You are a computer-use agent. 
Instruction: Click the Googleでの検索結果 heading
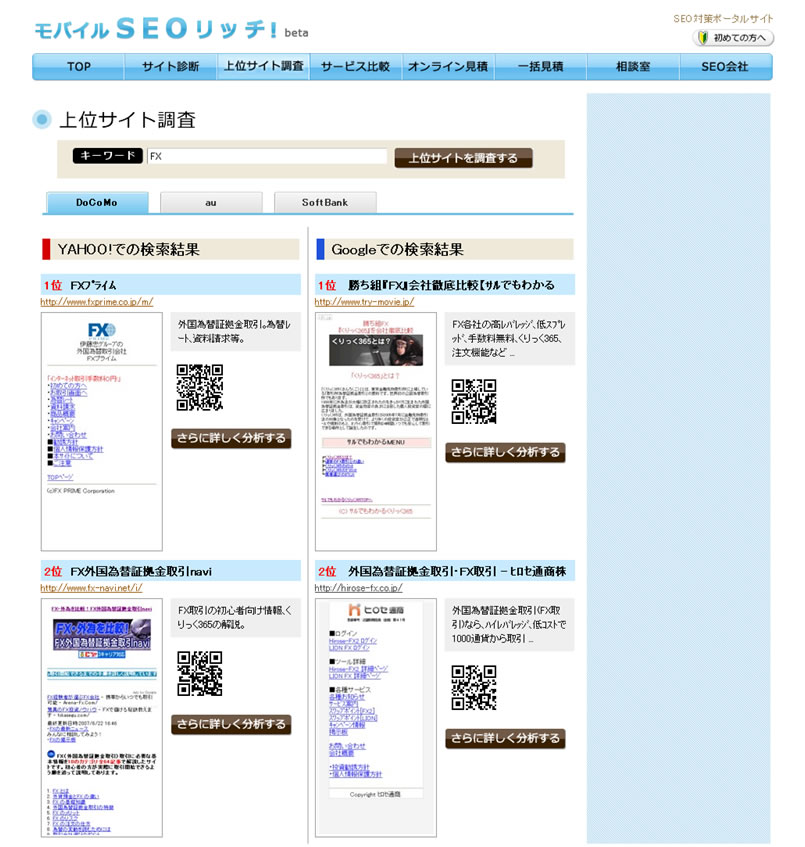pyautogui.click(x=398, y=250)
